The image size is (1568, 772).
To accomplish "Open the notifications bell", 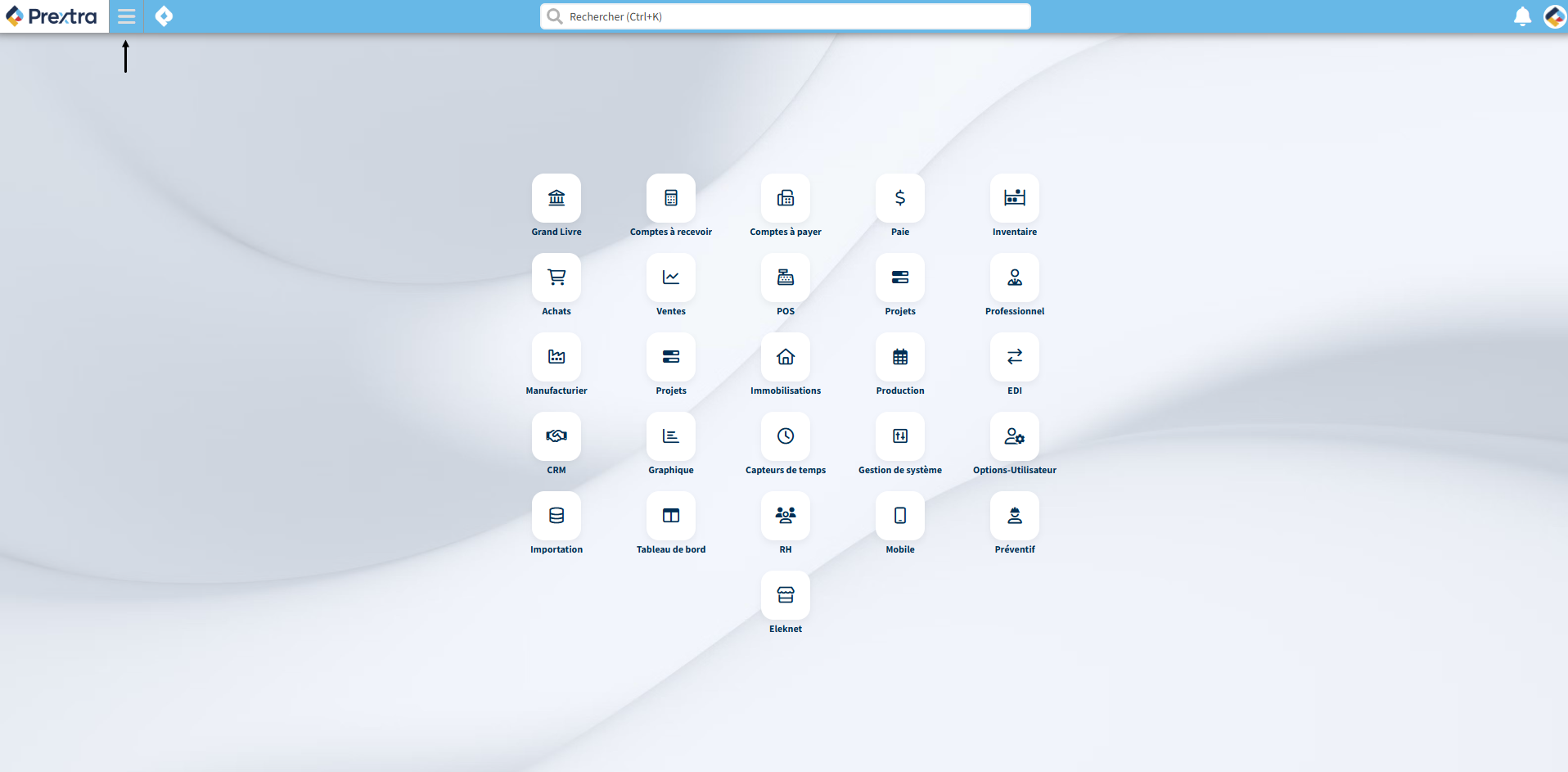I will (x=1522, y=16).
